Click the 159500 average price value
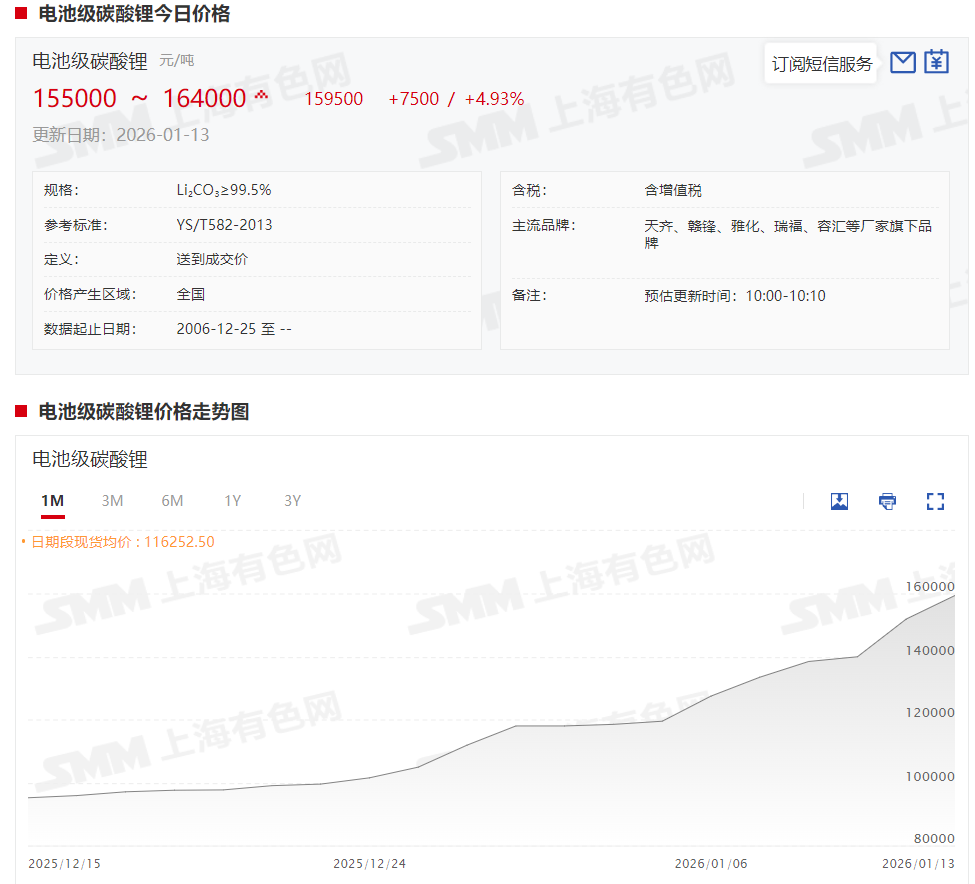 (333, 99)
